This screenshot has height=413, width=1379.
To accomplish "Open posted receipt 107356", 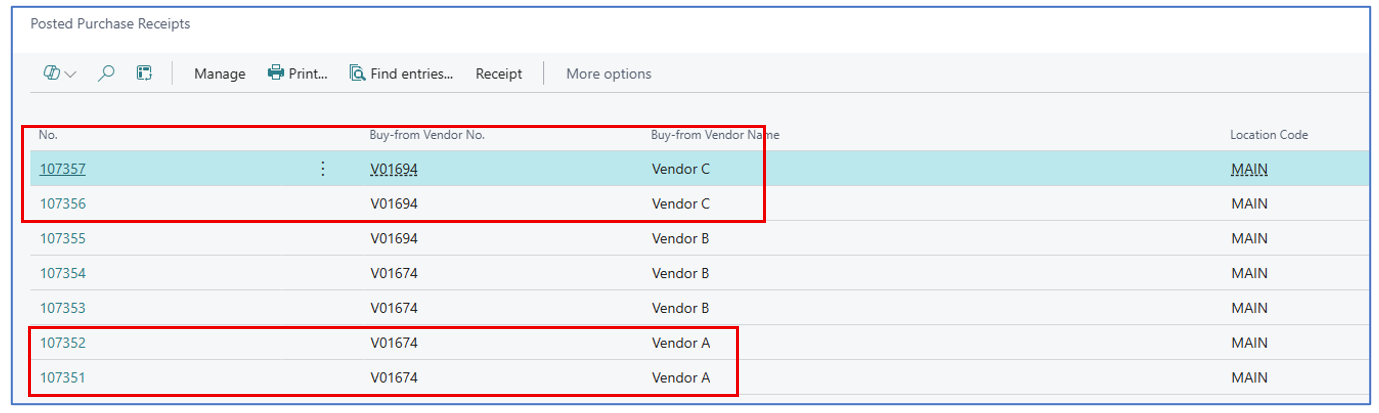I will [62, 204].
